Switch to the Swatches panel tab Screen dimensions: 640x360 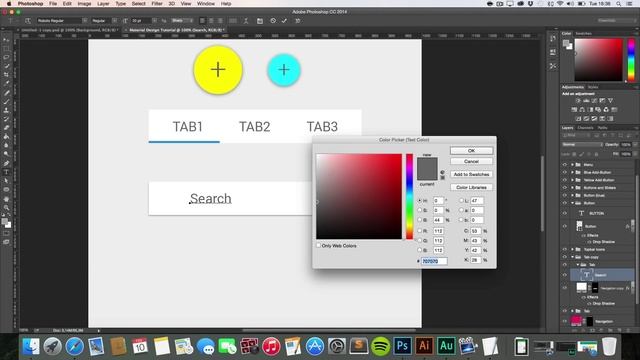point(584,33)
